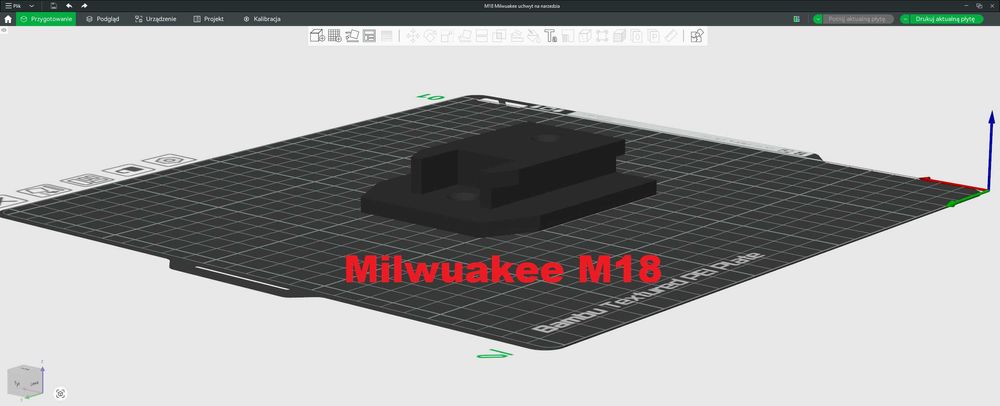
Task: Select the black M18 holder model on the plate
Action: pos(509,178)
